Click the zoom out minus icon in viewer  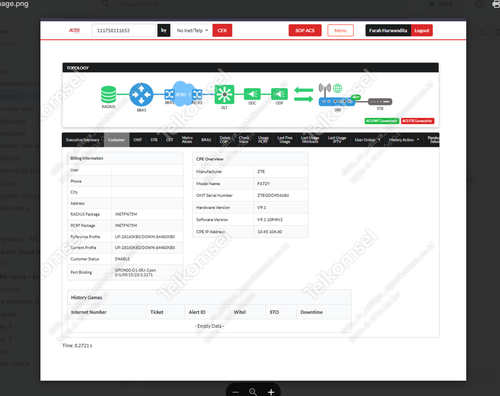click(x=236, y=392)
